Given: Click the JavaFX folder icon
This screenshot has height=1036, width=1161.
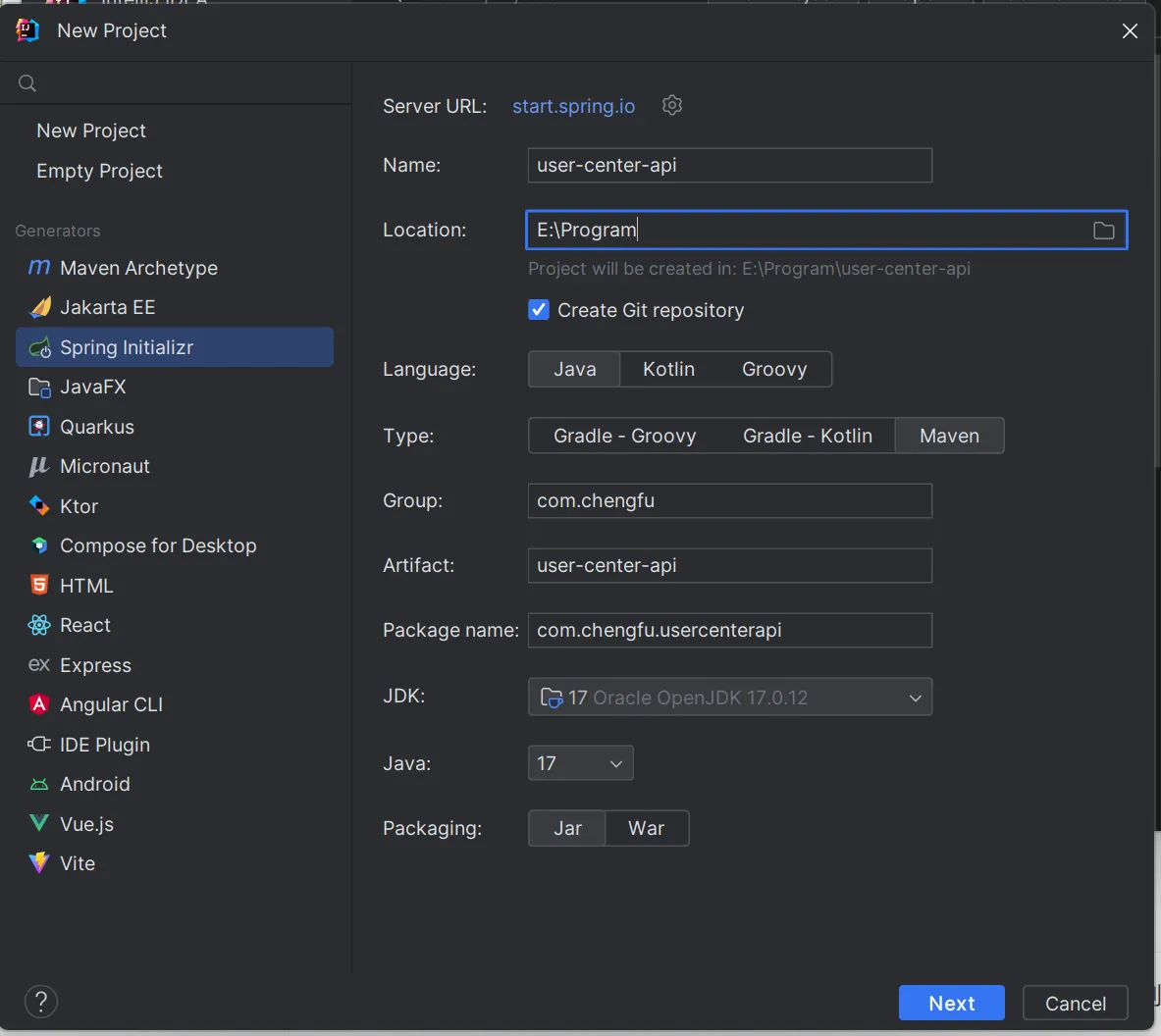Looking at the screenshot, I should coord(39,387).
